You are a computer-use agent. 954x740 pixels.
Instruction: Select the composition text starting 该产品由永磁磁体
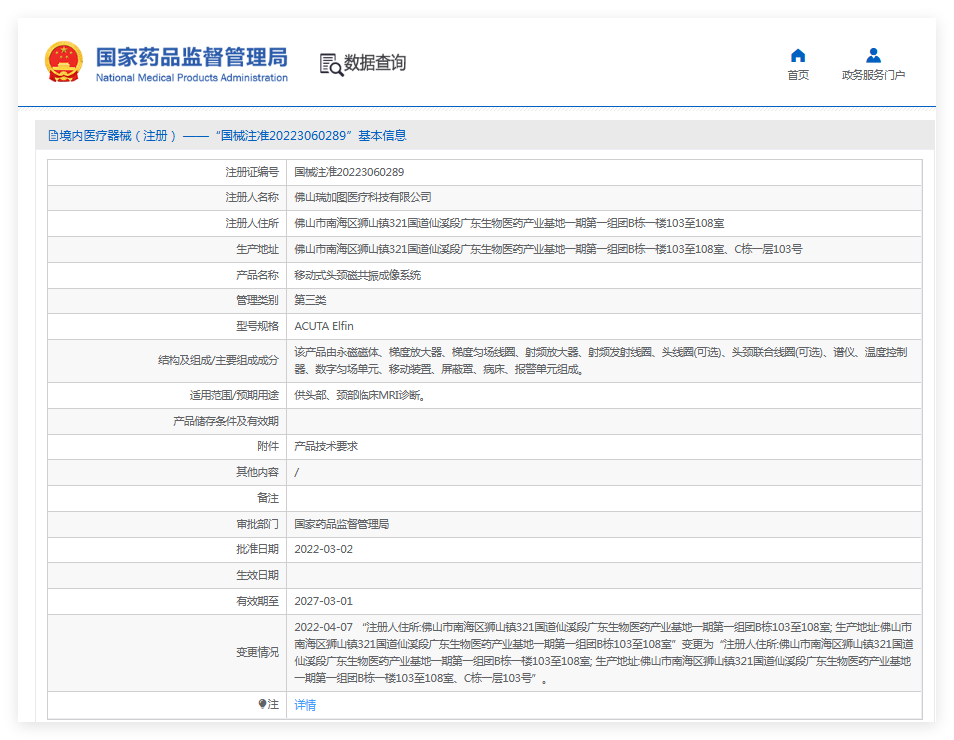[x=601, y=360]
